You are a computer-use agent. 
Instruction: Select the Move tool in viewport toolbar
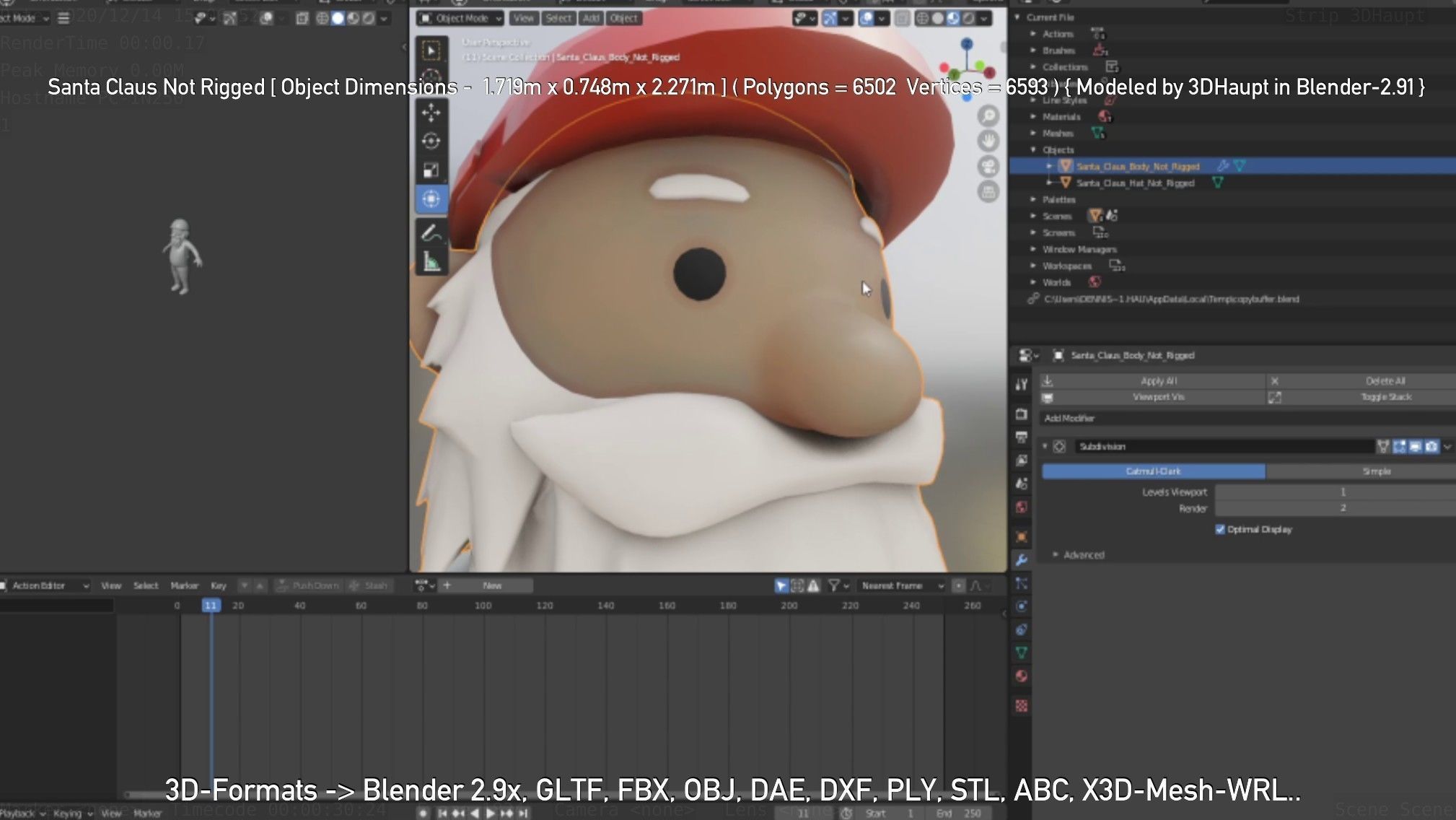click(x=431, y=113)
